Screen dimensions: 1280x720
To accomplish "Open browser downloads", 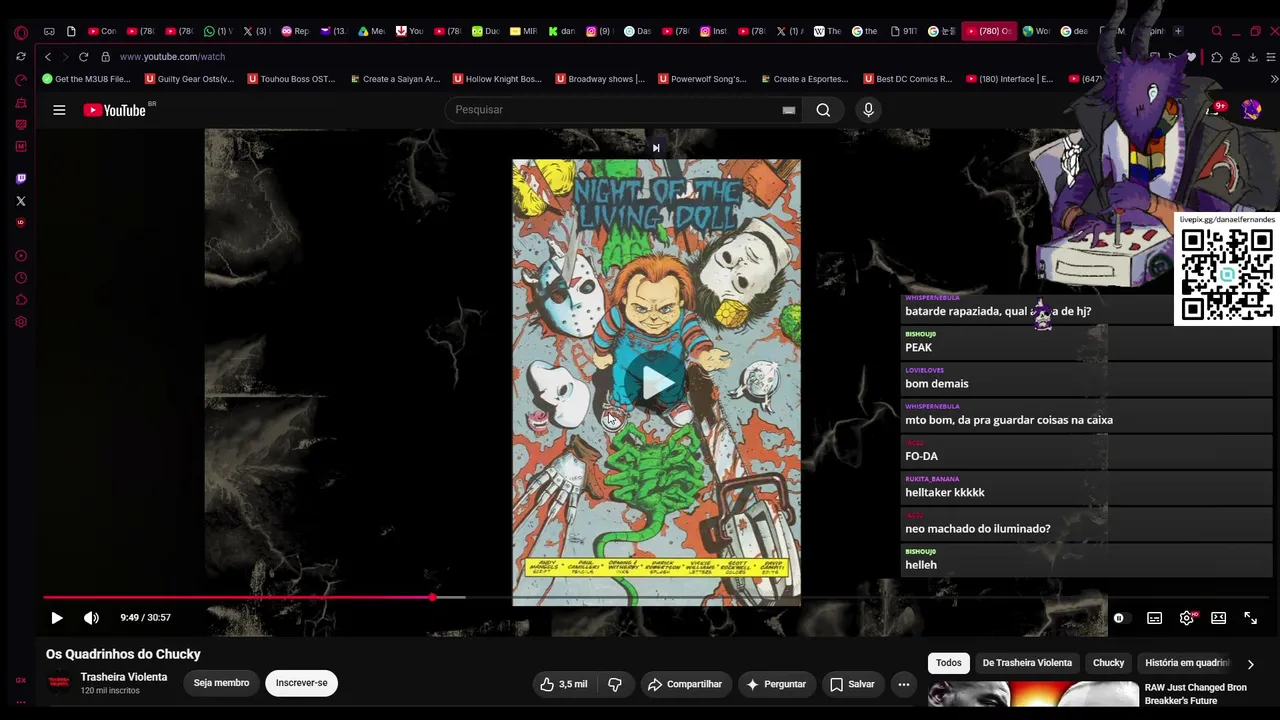I will (1252, 57).
